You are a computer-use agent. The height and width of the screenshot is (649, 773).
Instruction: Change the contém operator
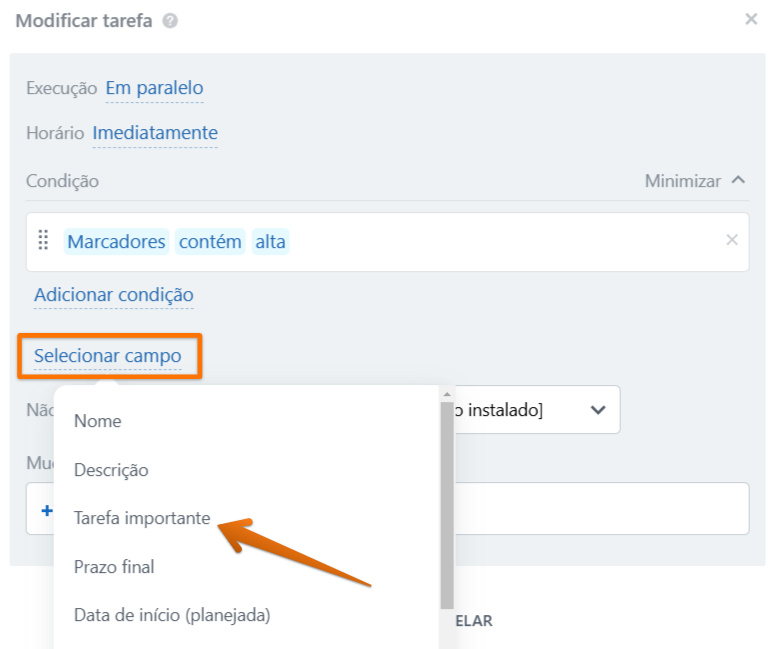[210, 242]
